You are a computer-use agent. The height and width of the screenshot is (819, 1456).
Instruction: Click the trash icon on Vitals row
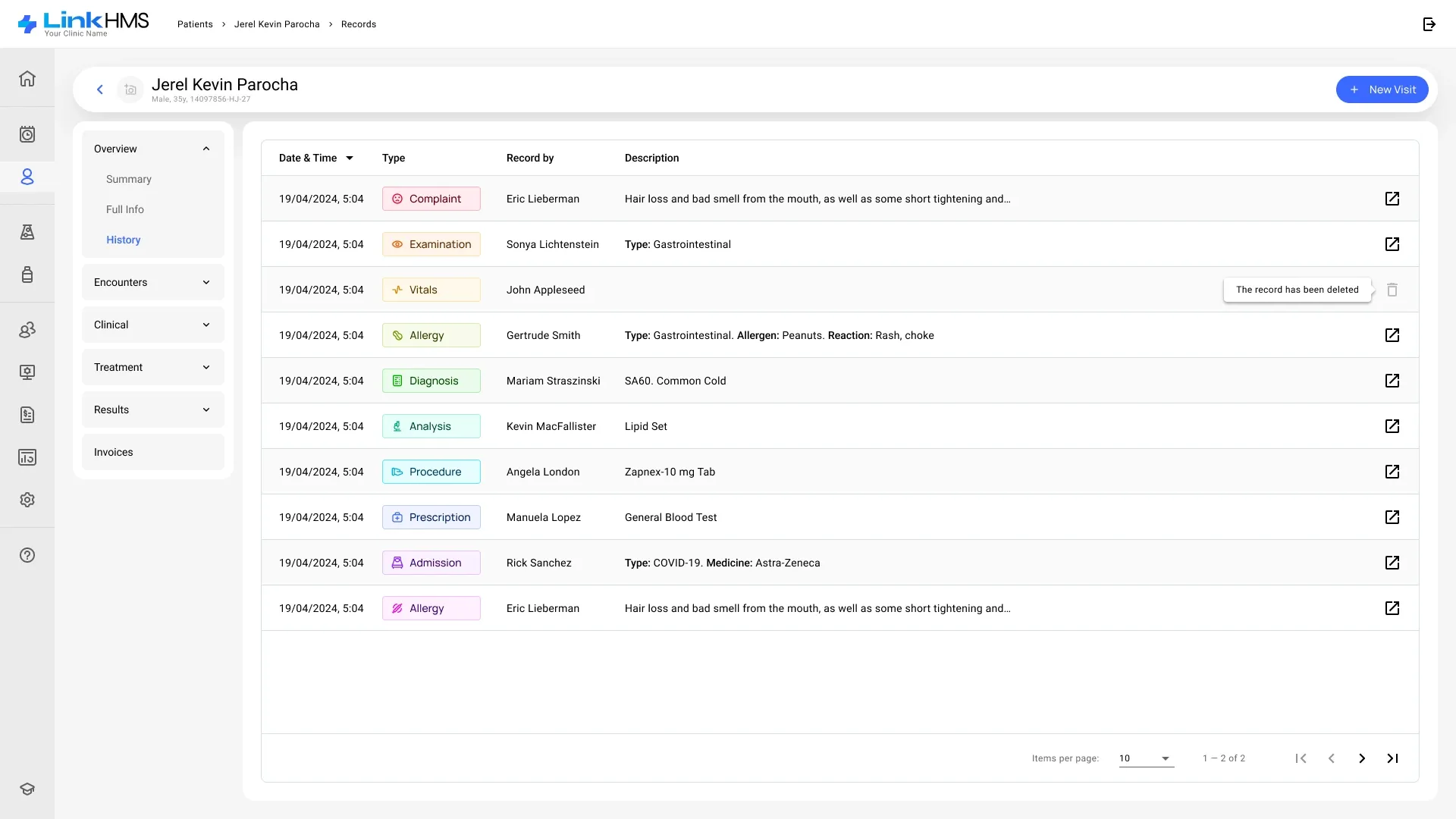click(1392, 290)
